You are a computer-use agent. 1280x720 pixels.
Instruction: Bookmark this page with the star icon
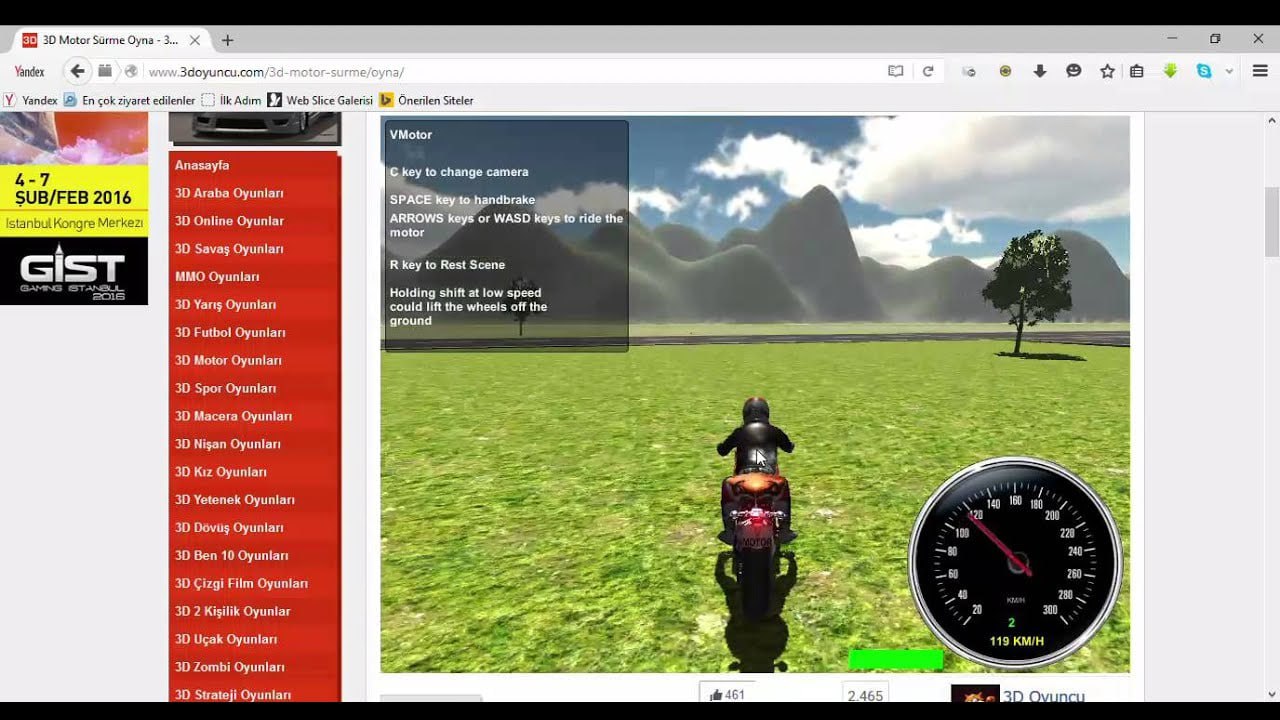coord(1107,71)
